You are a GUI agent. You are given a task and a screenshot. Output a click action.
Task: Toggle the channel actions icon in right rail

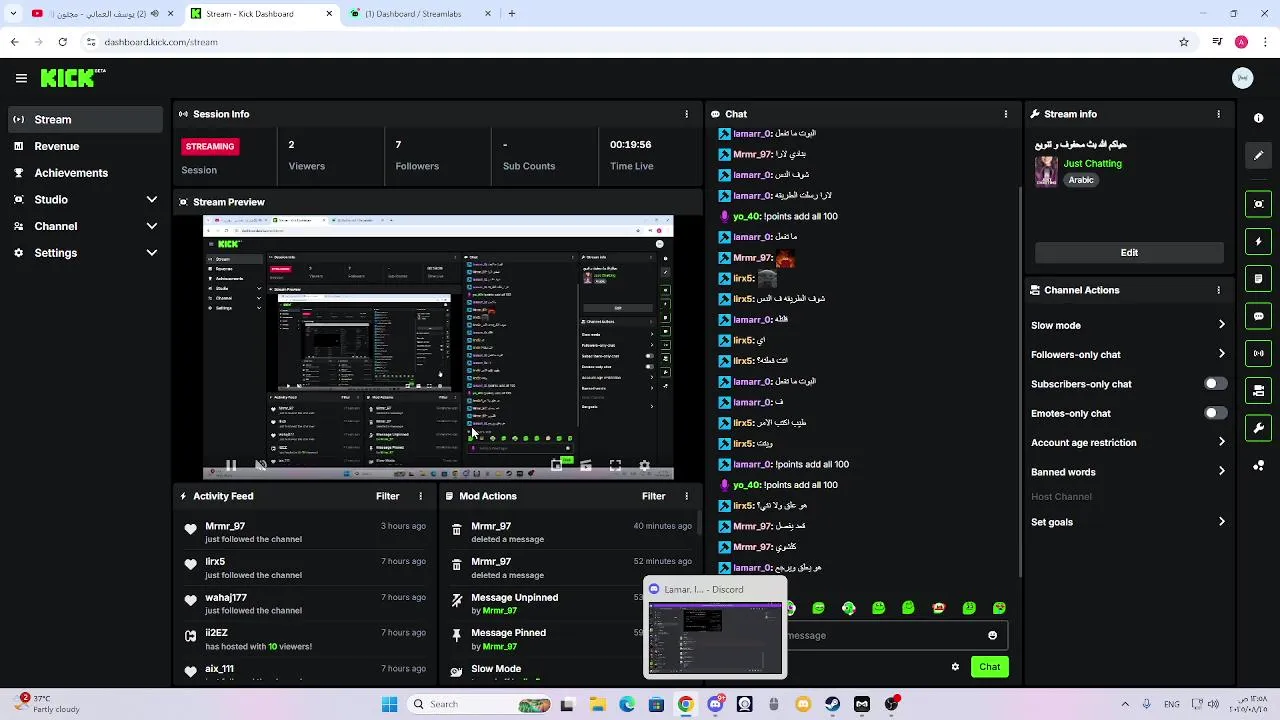click(1258, 390)
